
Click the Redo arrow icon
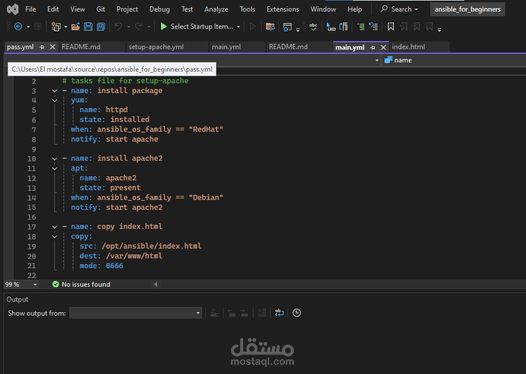tap(139, 26)
